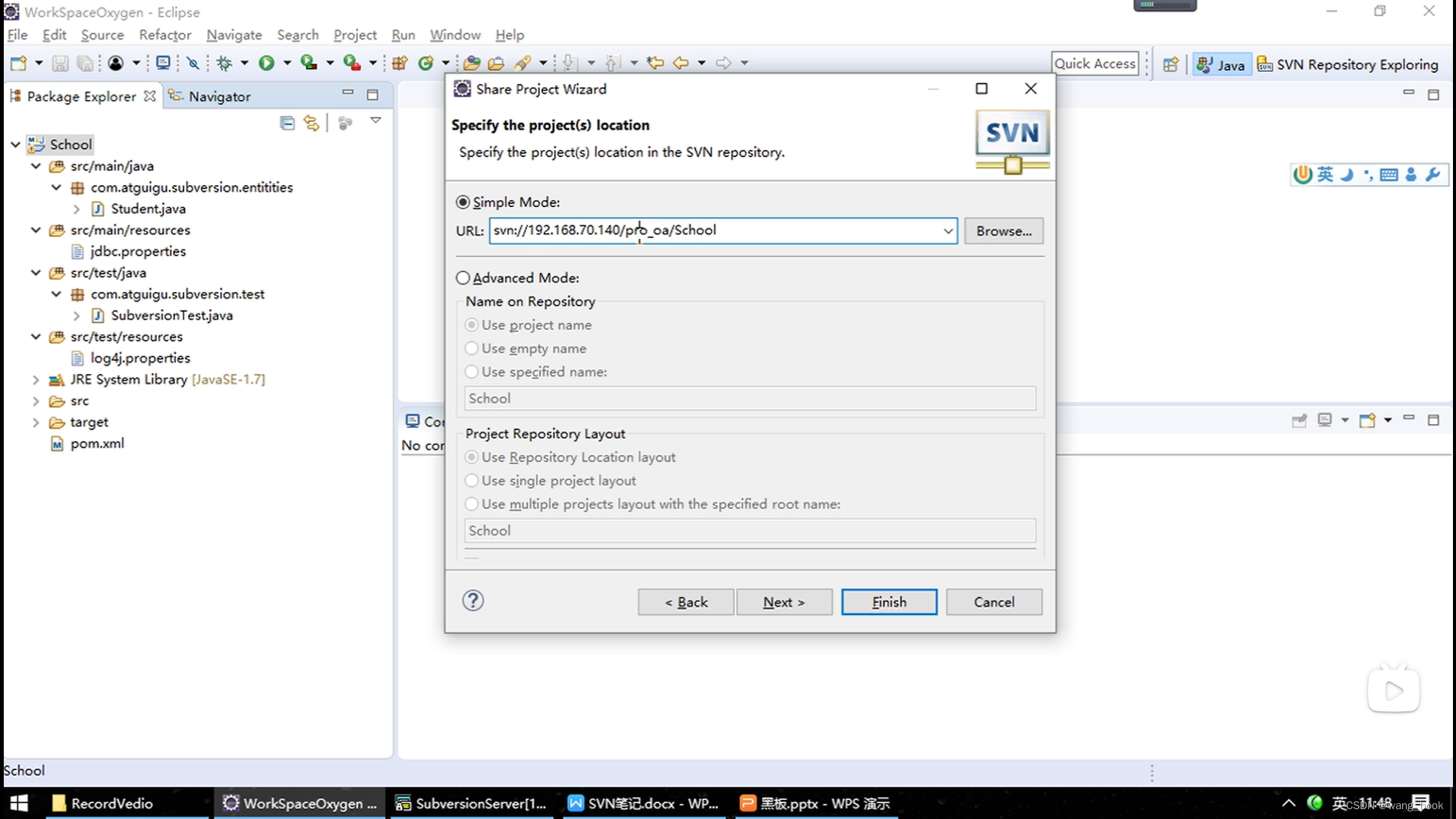Toggle Link with Editor in Package Explorer
This screenshot has width=1456, height=819.
[311, 123]
